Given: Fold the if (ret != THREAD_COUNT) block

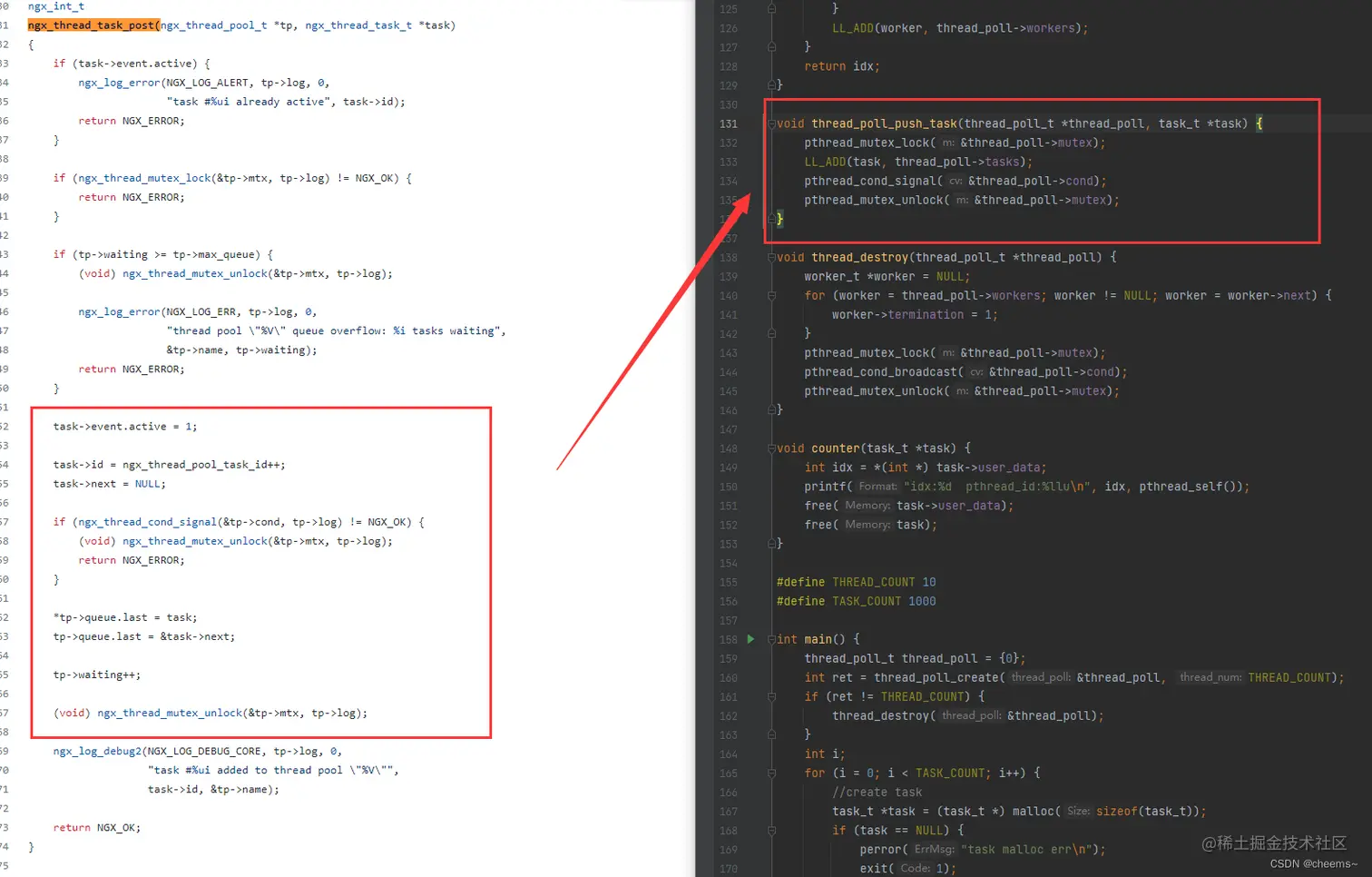Looking at the screenshot, I should (771, 696).
